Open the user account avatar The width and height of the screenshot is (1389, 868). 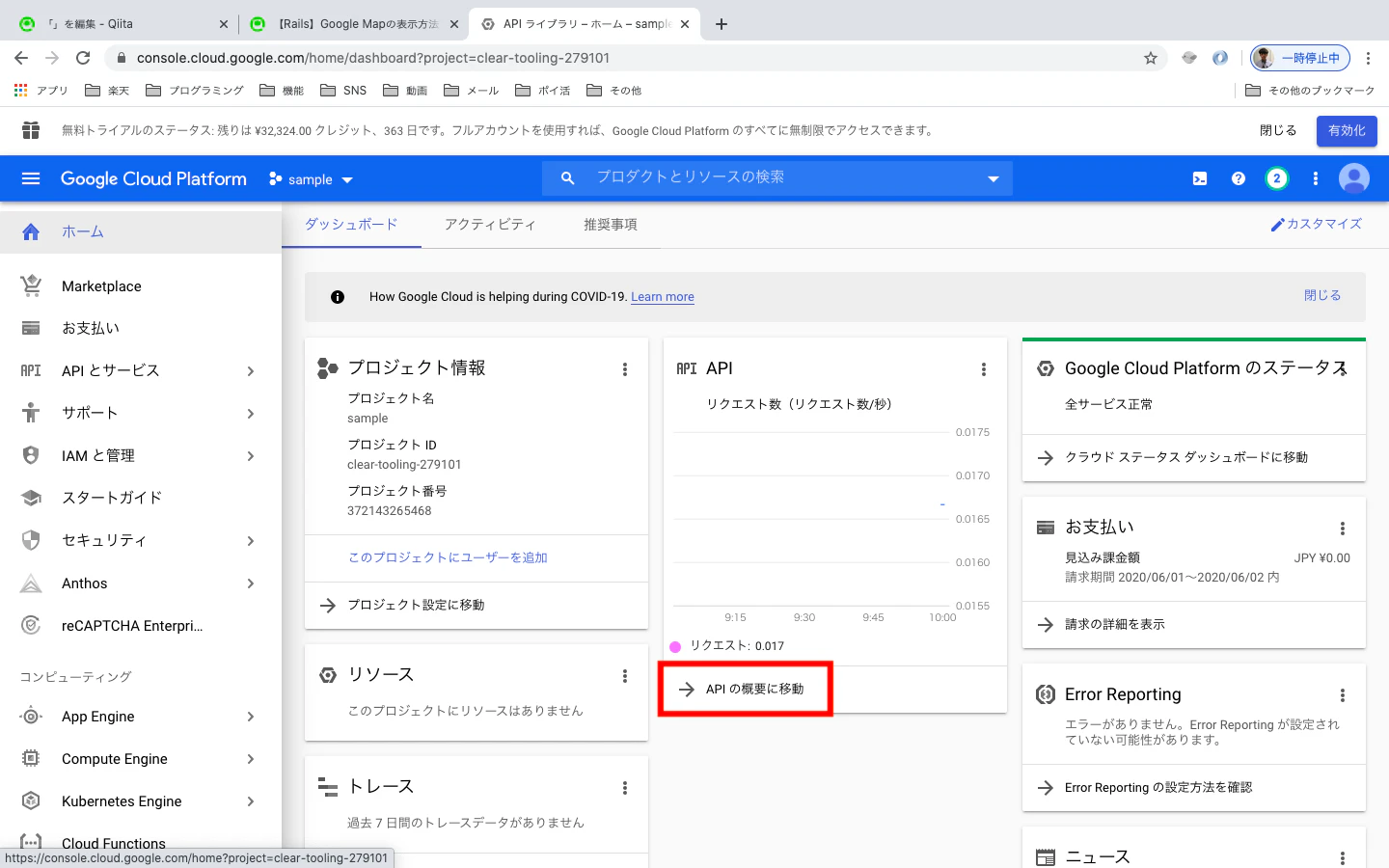click(x=1354, y=178)
